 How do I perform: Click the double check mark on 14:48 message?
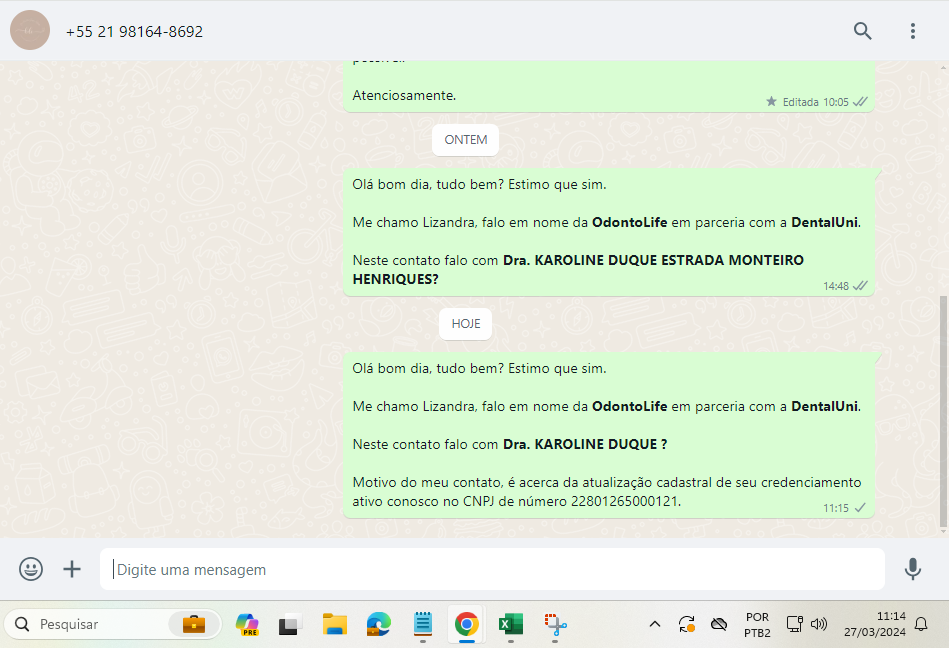(860, 286)
